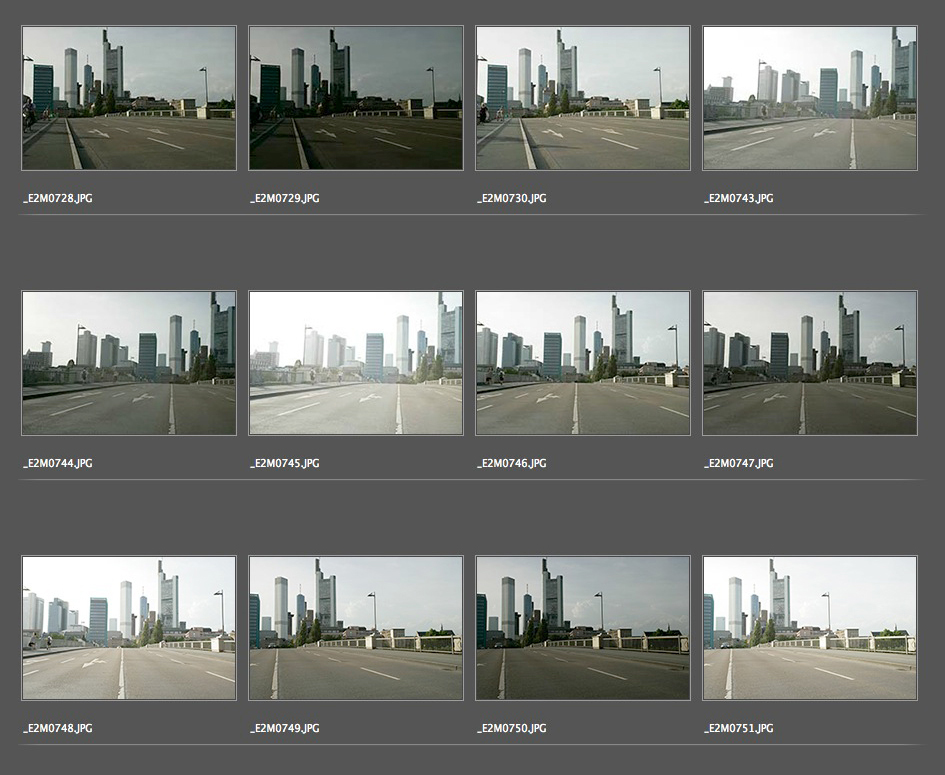The width and height of the screenshot is (945, 775).
Task: Select the _E2M0748.JPG photo thumbnail
Action: coord(129,628)
